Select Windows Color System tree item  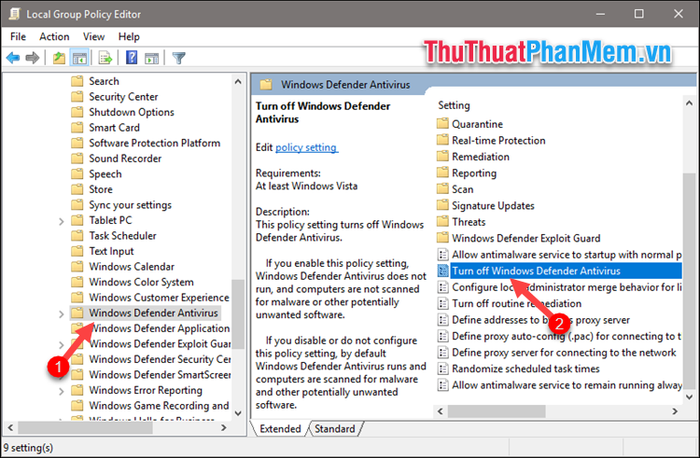[x=141, y=282]
